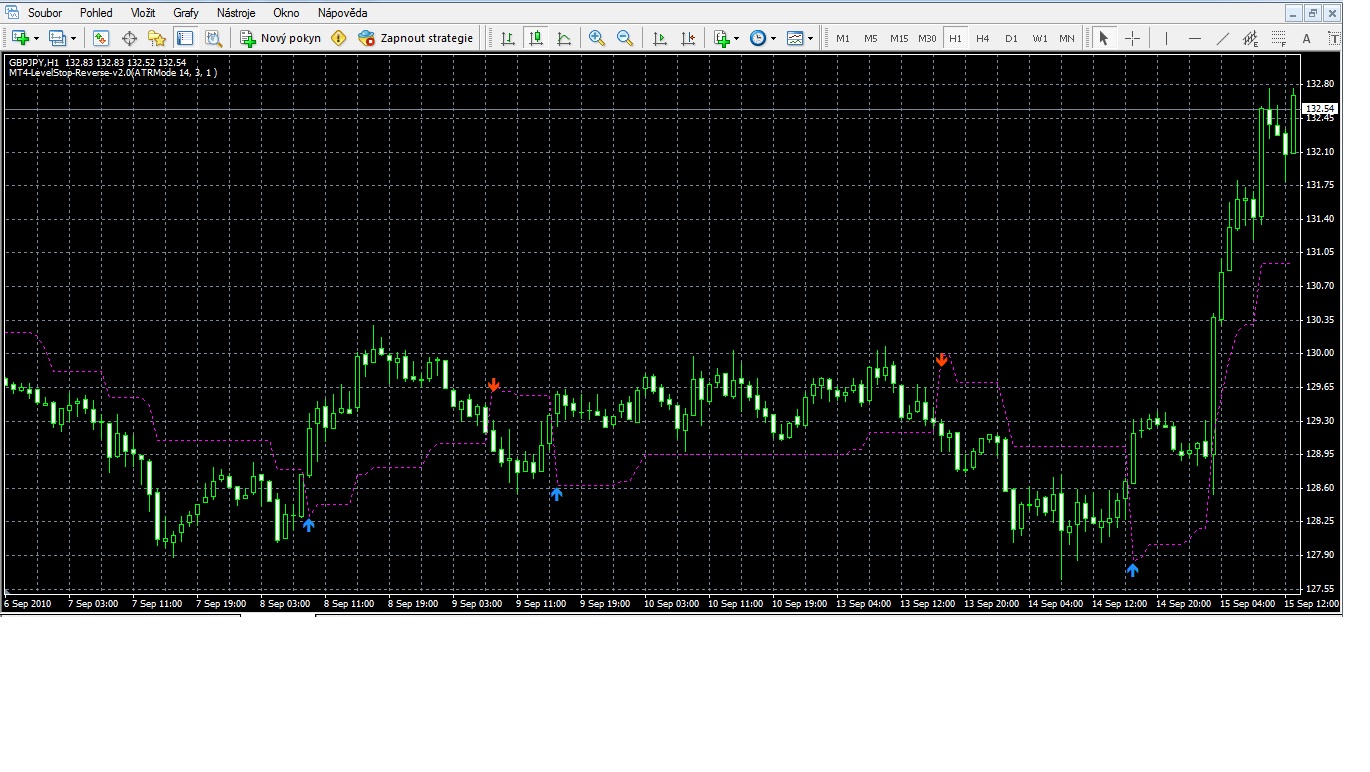Open the Grafy menu
Viewport: 1370px width, 772px height.
click(x=186, y=13)
